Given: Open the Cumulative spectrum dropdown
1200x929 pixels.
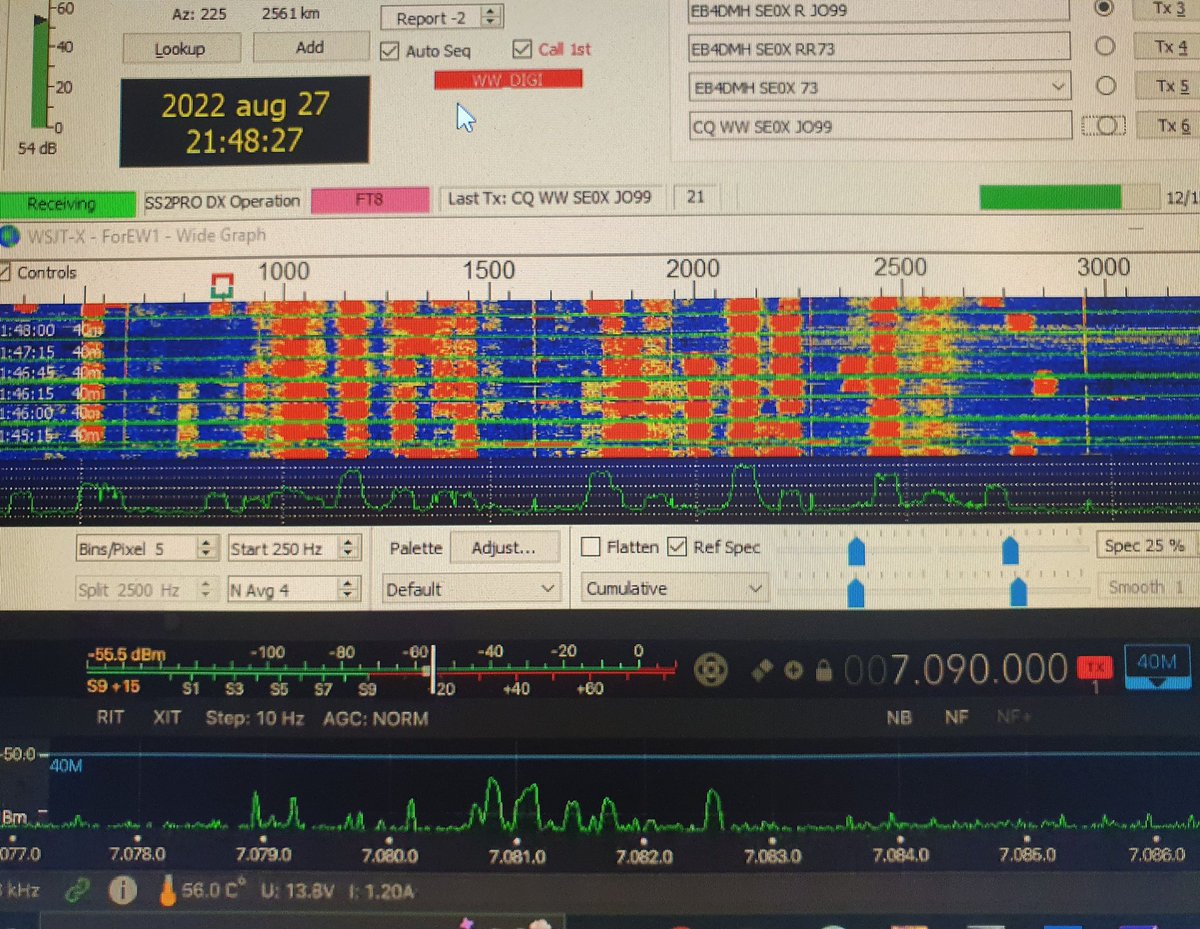Looking at the screenshot, I should (675, 589).
